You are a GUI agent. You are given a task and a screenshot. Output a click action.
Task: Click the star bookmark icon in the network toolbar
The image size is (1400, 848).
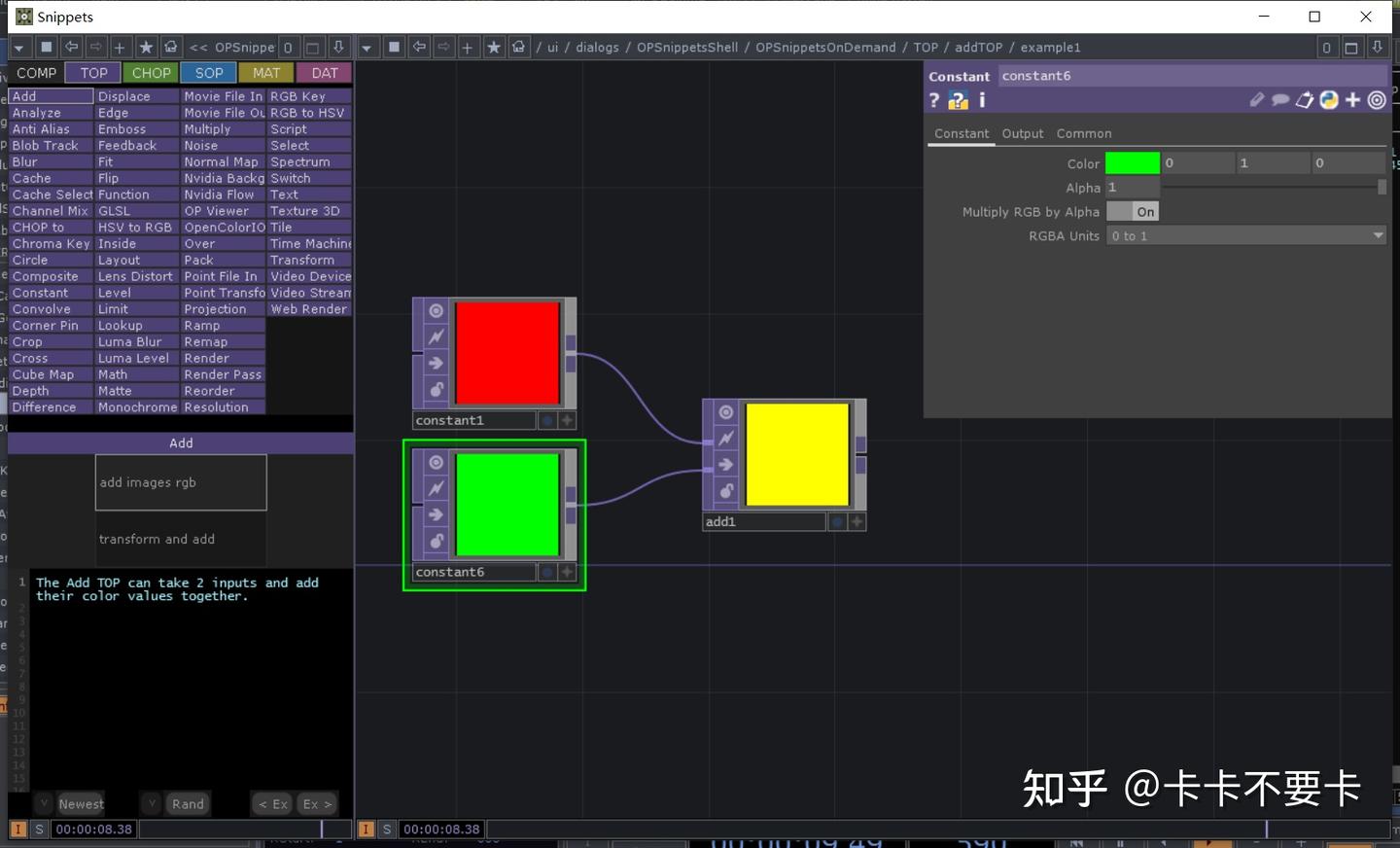pos(495,47)
